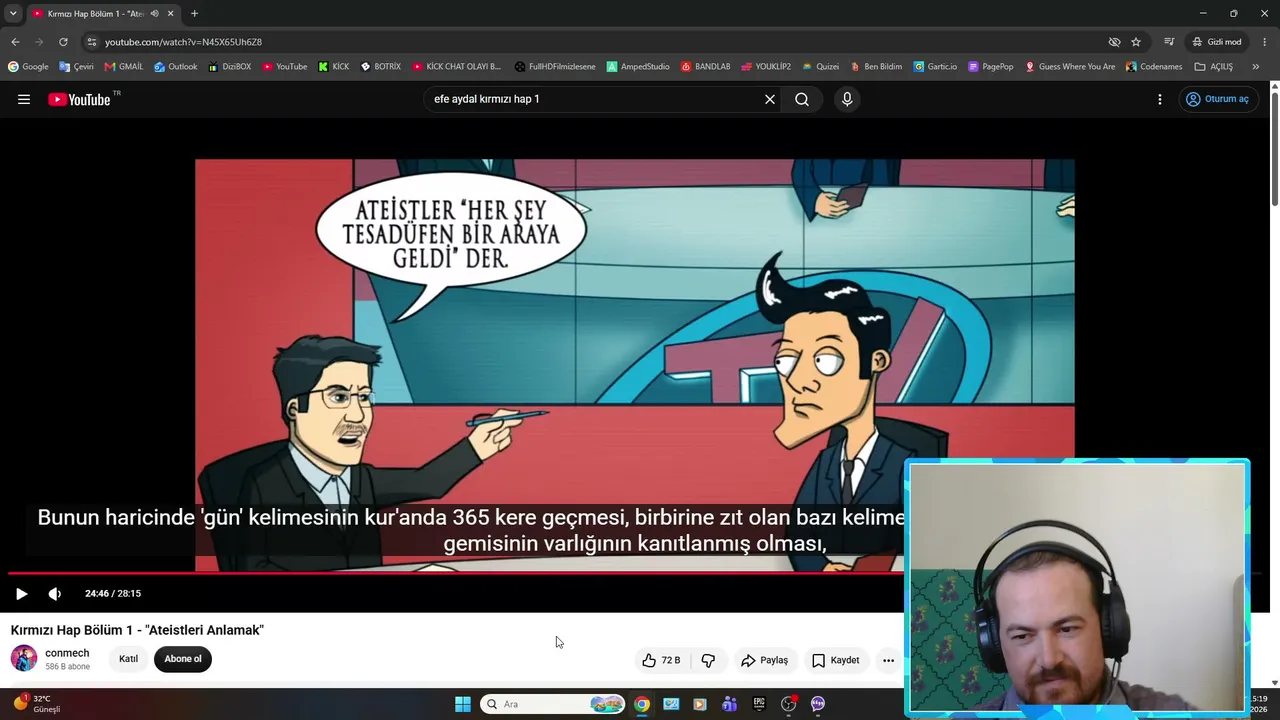
Task: Open the Google bookmark
Action: tap(28, 67)
